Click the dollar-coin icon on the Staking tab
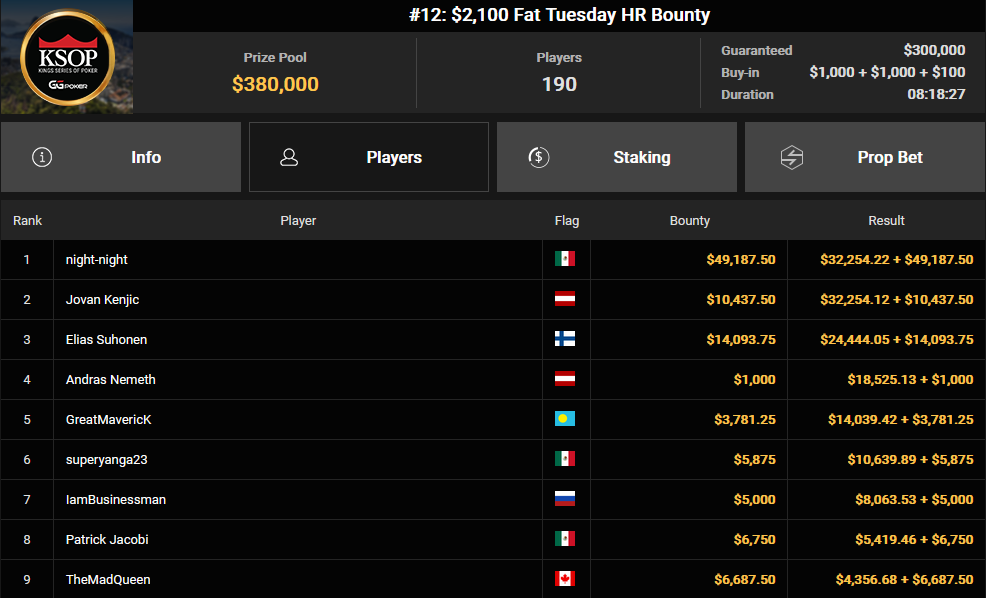986x598 pixels. [538, 157]
